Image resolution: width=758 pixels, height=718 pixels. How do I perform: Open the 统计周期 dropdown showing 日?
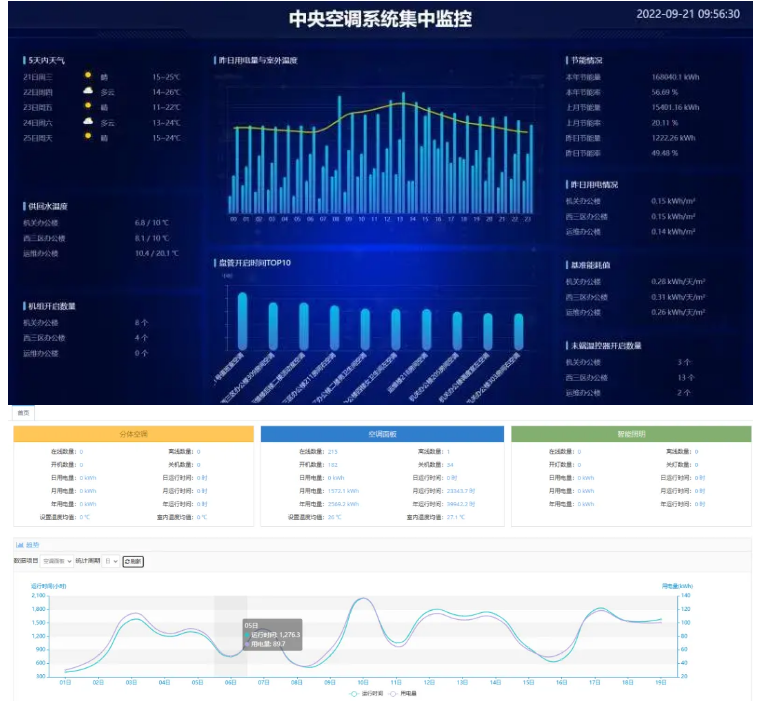(112, 561)
